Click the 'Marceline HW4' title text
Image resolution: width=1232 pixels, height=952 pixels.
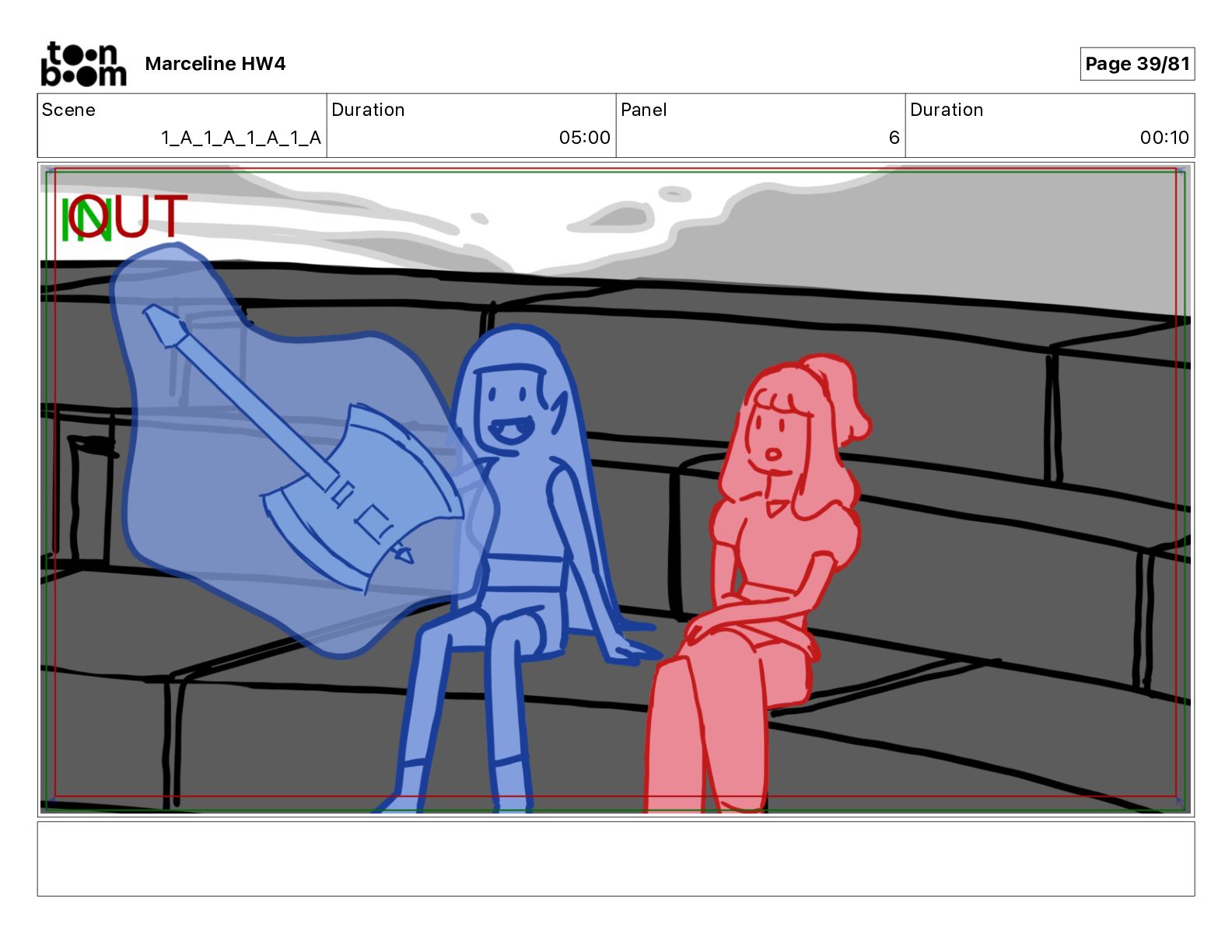coord(215,64)
